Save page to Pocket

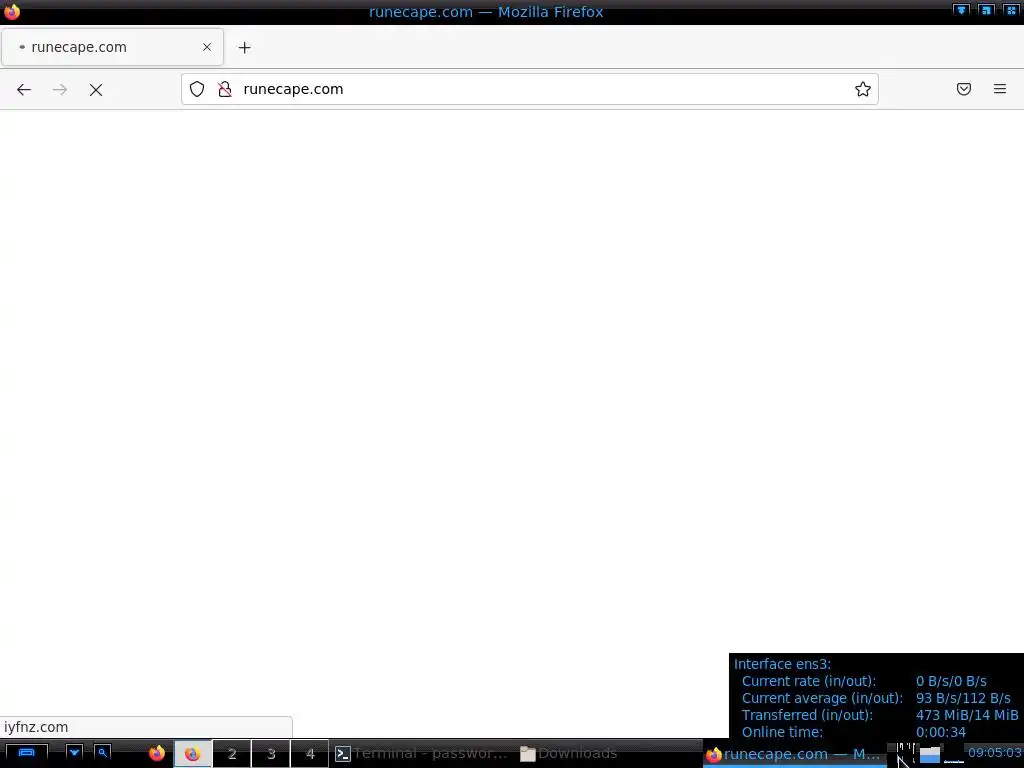[964, 89]
